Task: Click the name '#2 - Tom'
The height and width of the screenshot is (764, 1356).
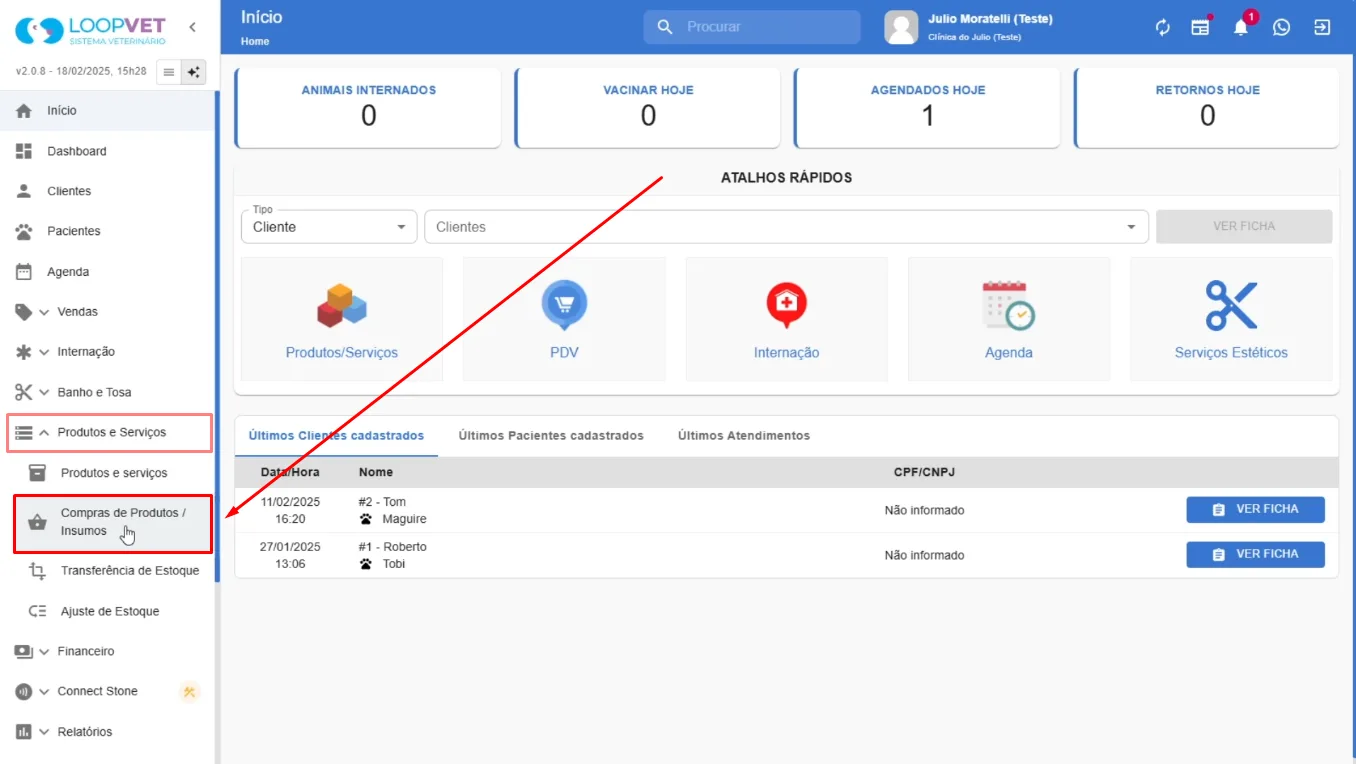Action: 382,502
